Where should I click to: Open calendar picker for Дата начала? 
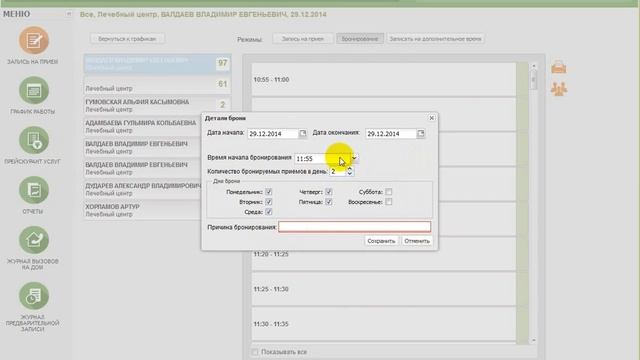[x=302, y=133]
